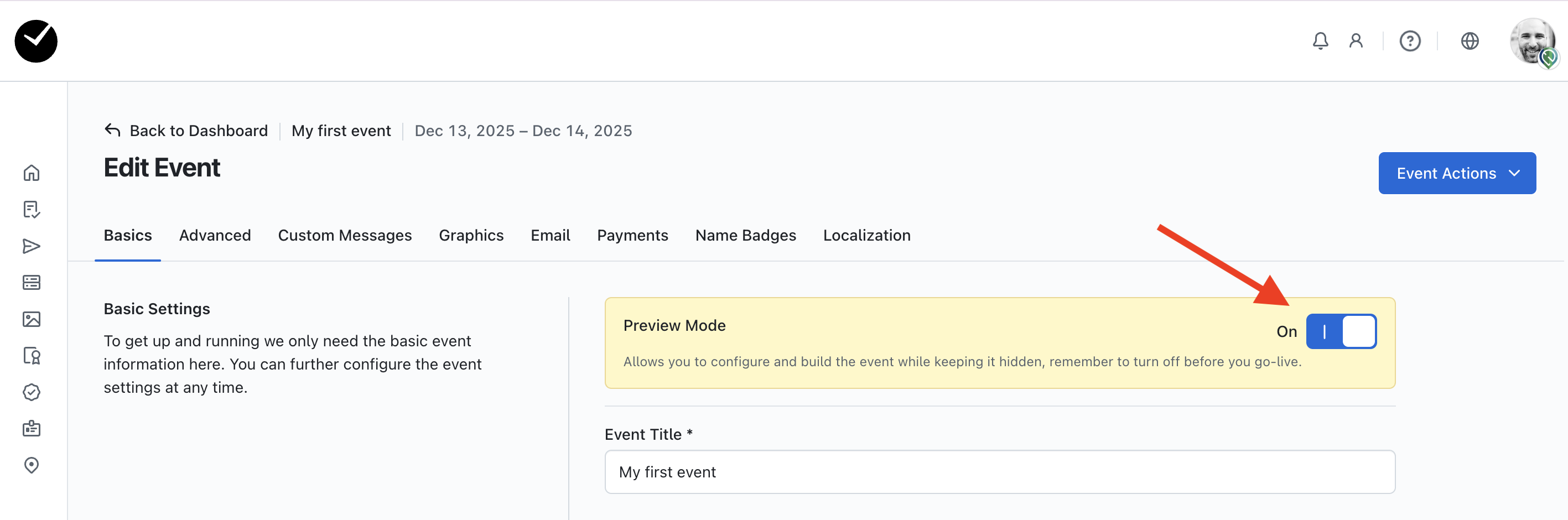Select the Payments tab
This screenshot has width=1568, height=520.
tap(632, 236)
